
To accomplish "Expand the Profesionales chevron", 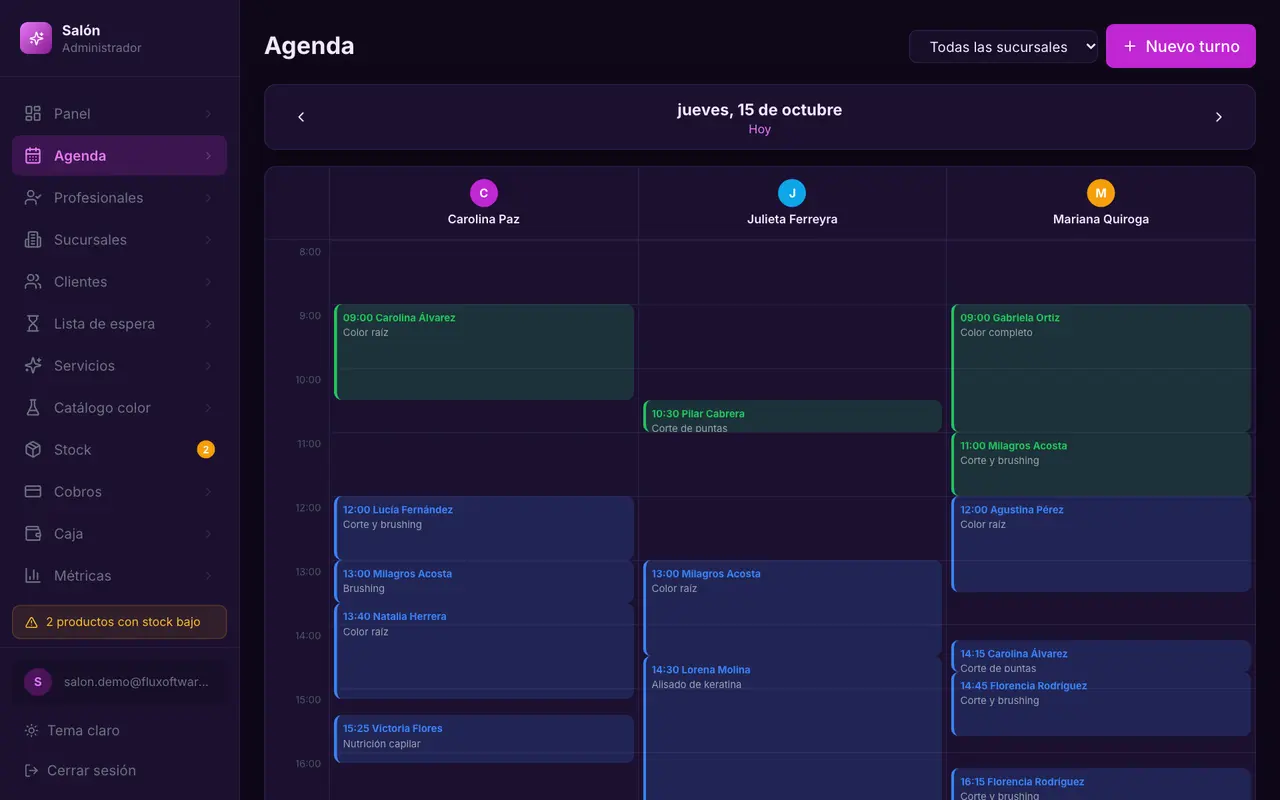I will coord(208,198).
